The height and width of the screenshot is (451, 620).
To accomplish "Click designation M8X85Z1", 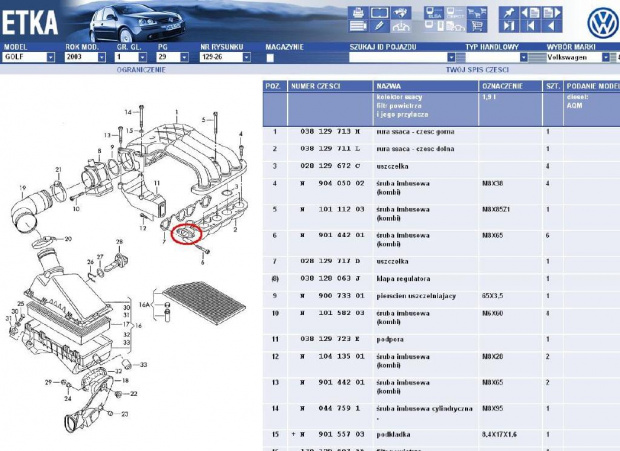I will [496, 209].
